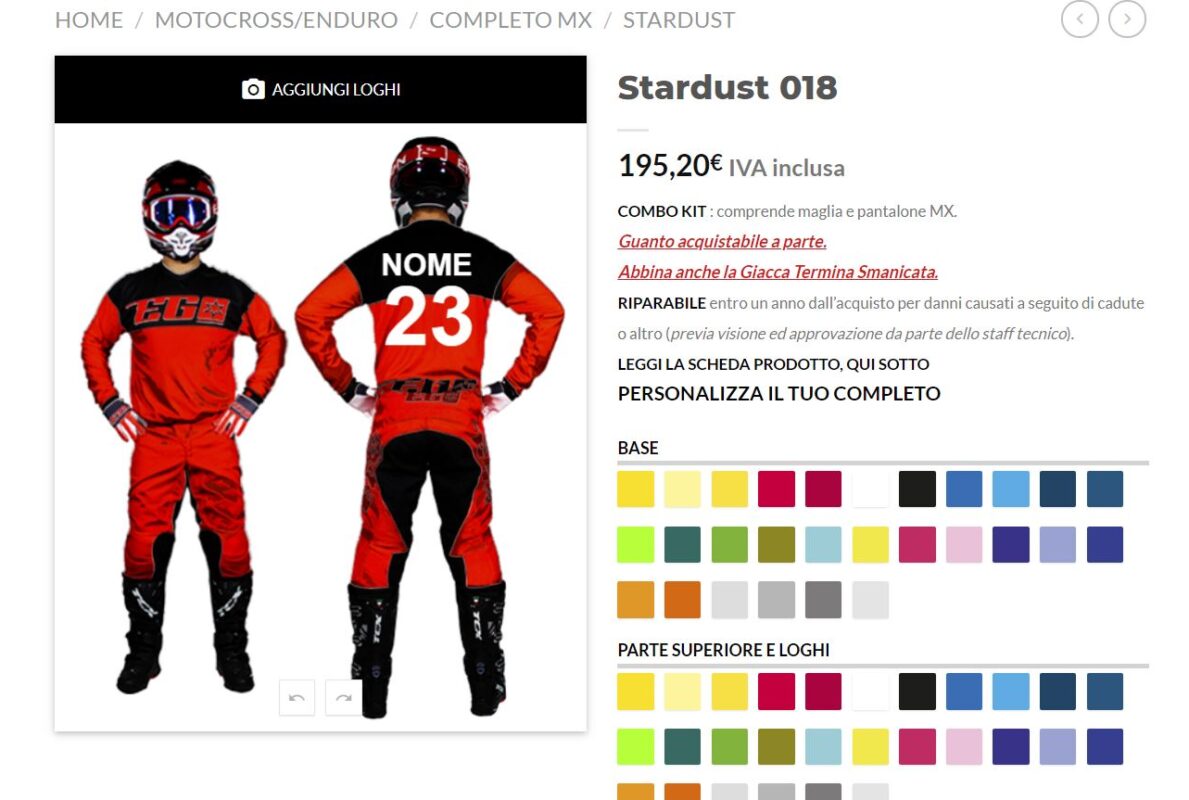Go to the previous product with the left chevron

tap(1080, 19)
